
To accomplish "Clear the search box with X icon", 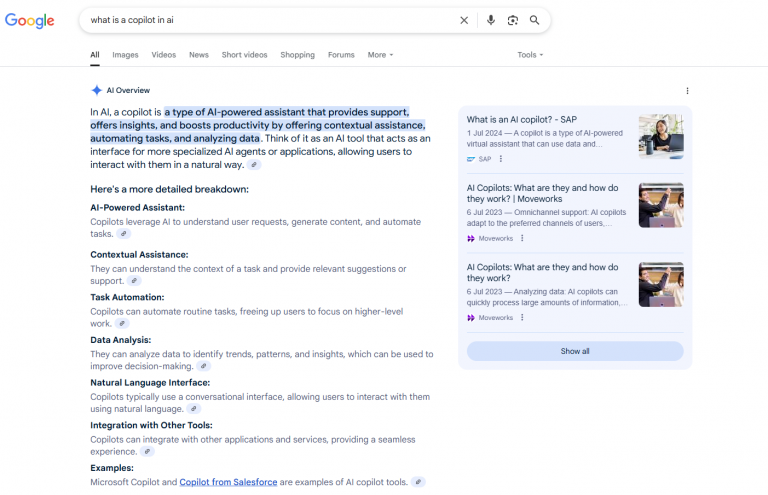I will [x=464, y=20].
